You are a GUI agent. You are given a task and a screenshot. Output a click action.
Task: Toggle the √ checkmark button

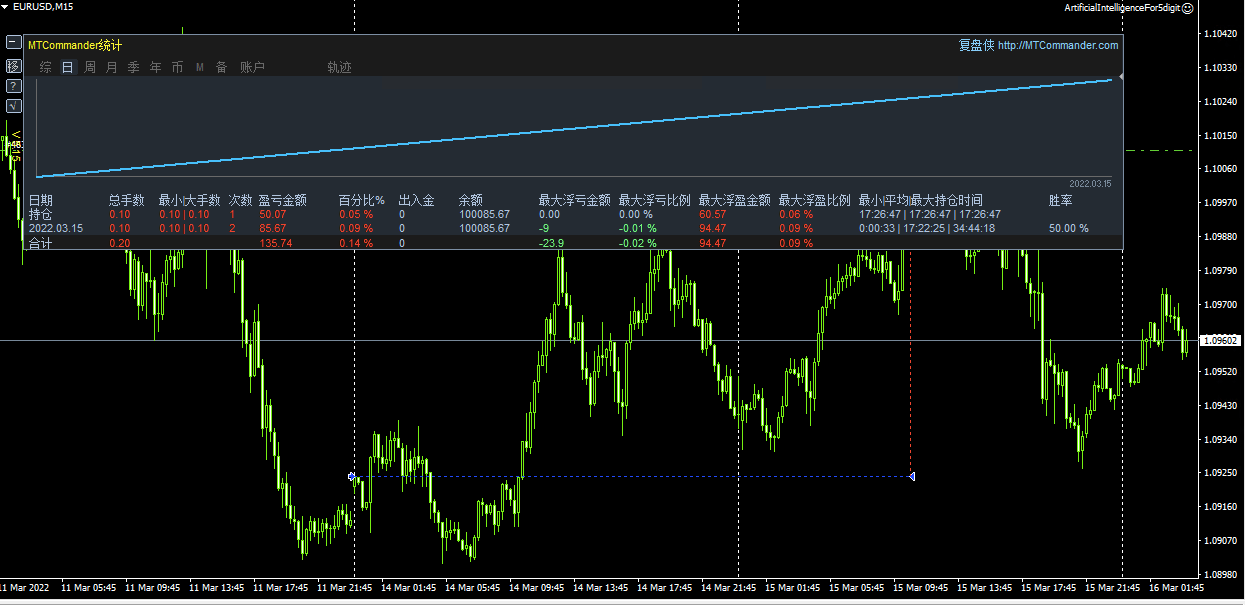tap(13, 105)
